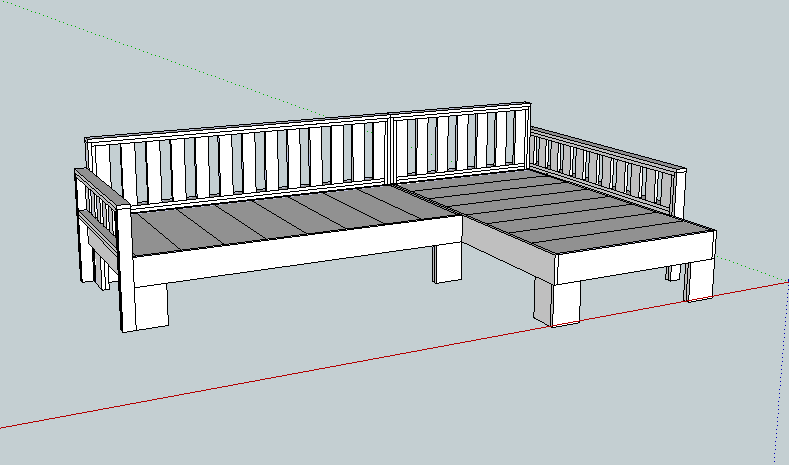Click the long front apron board
Image resolution: width=789 pixels, height=465 pixels.
(x=297, y=252)
